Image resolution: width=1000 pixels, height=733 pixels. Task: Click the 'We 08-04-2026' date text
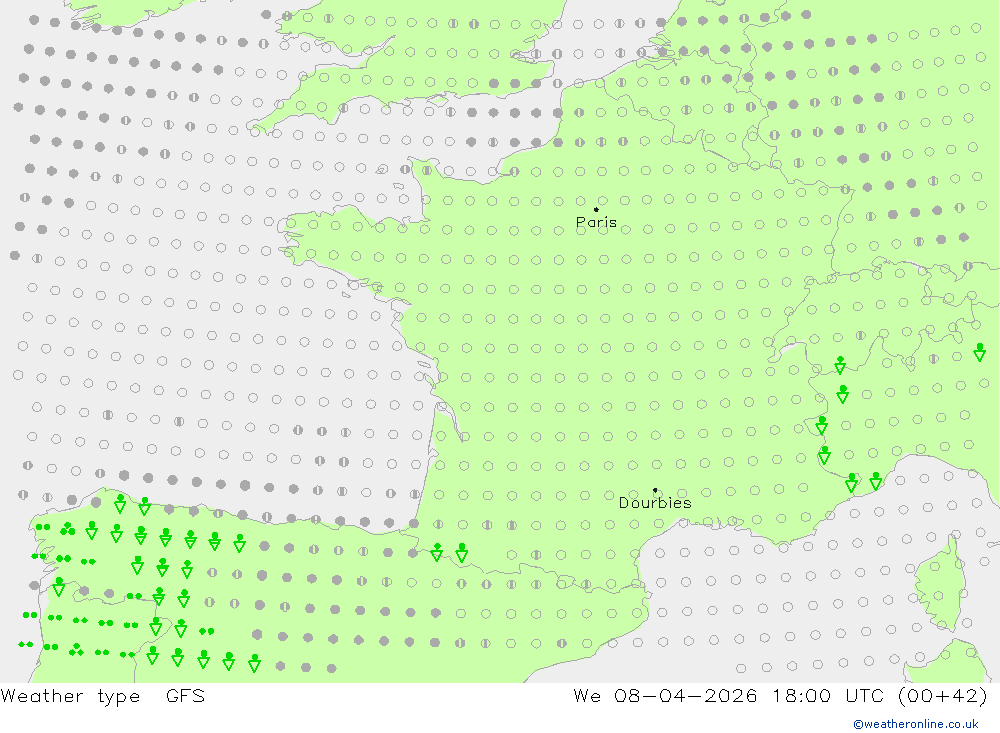point(665,695)
